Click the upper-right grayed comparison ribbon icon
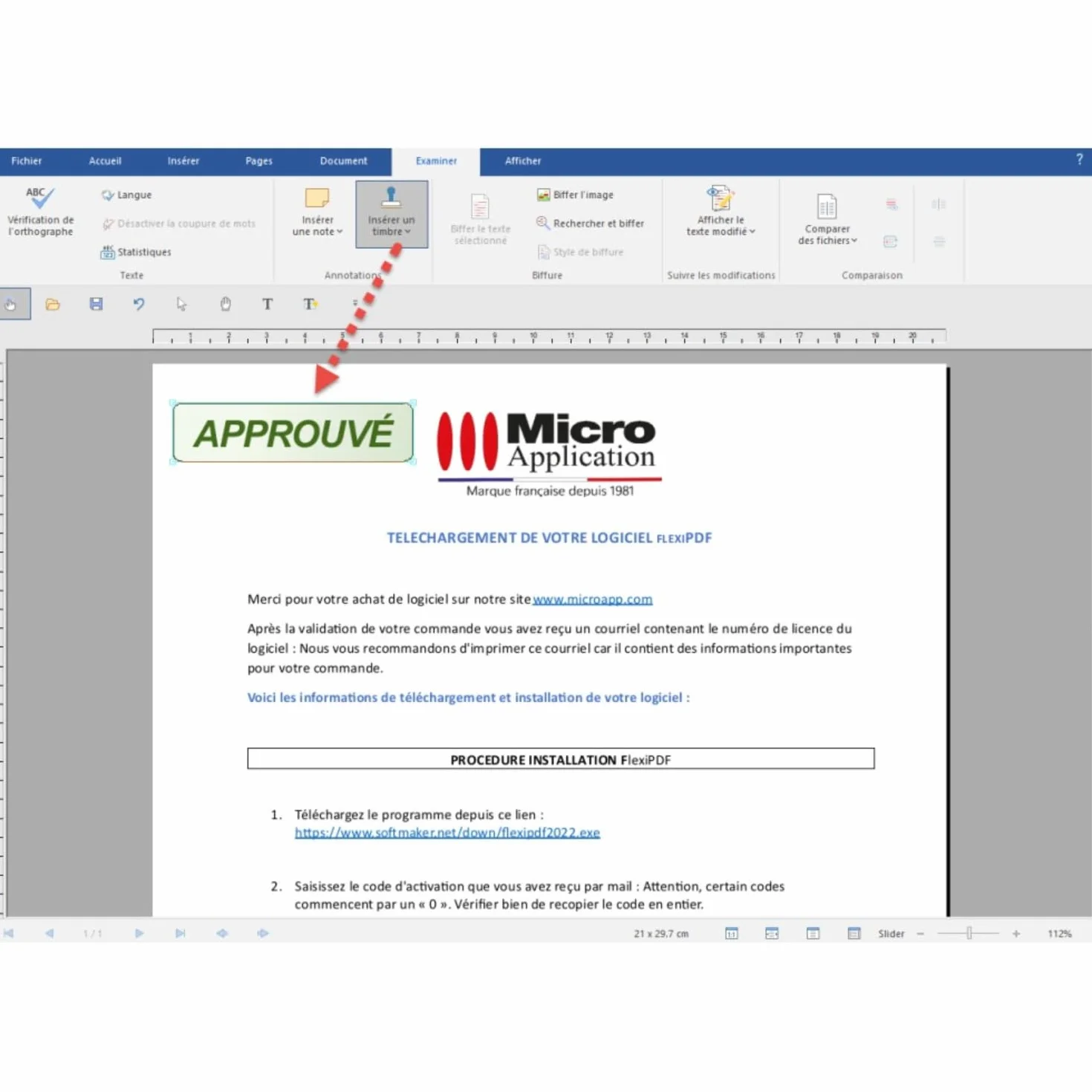Image resolution: width=1092 pixels, height=1092 pixels. click(x=939, y=204)
